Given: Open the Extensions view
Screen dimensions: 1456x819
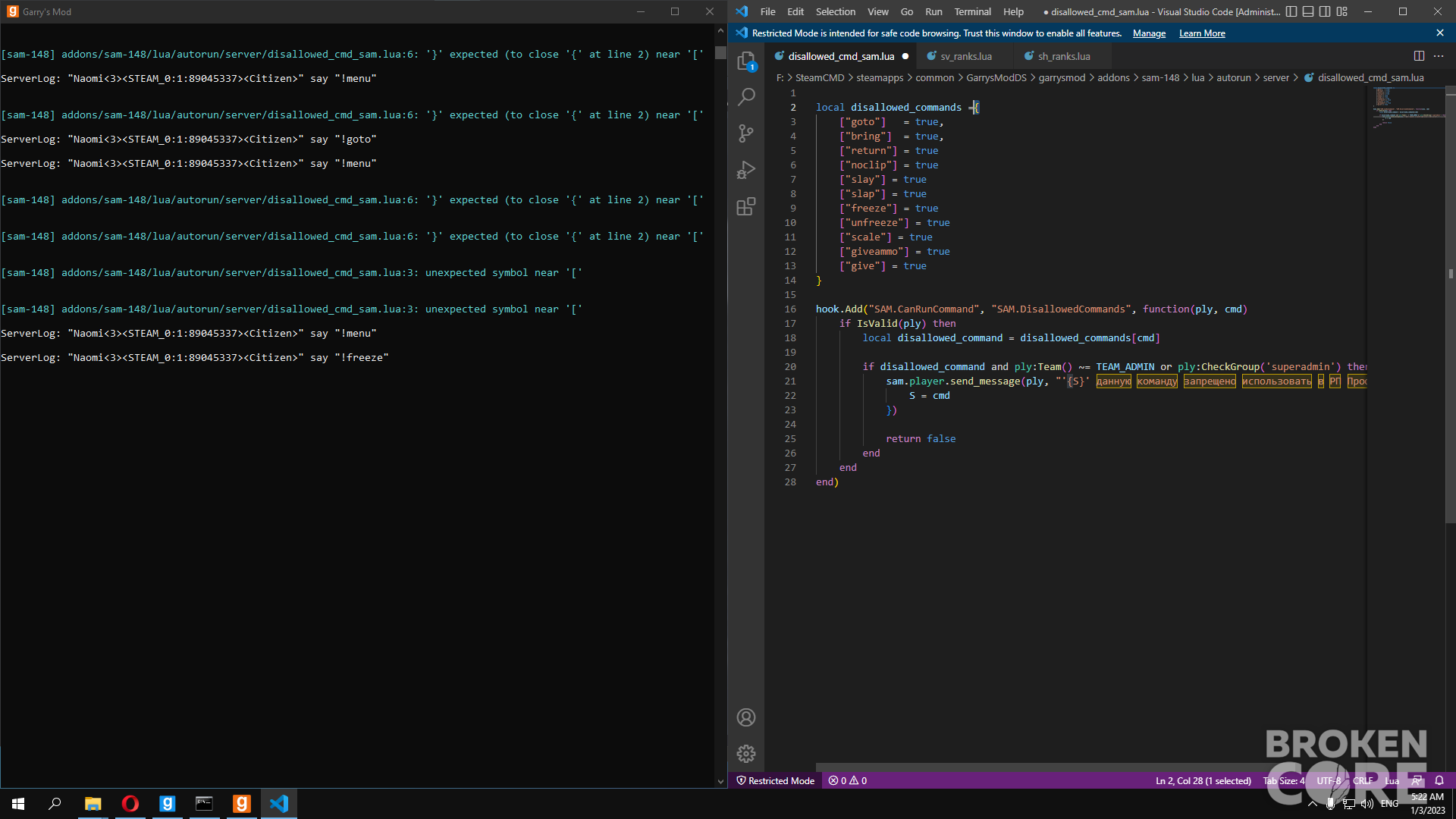Looking at the screenshot, I should pos(746,206).
